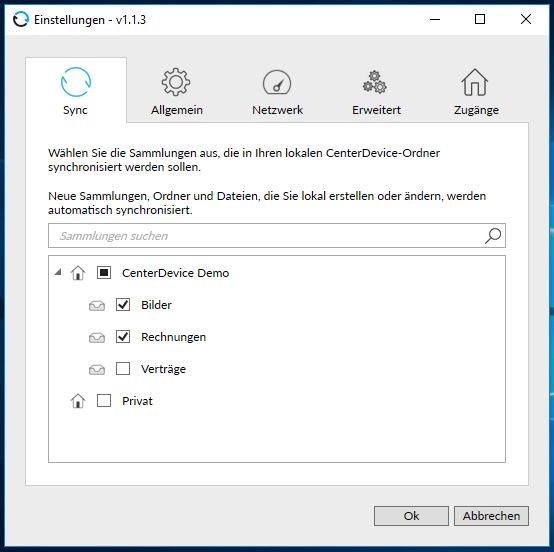Click the Abbrechen button
The width and height of the screenshot is (554, 552).
pyautogui.click(x=491, y=516)
